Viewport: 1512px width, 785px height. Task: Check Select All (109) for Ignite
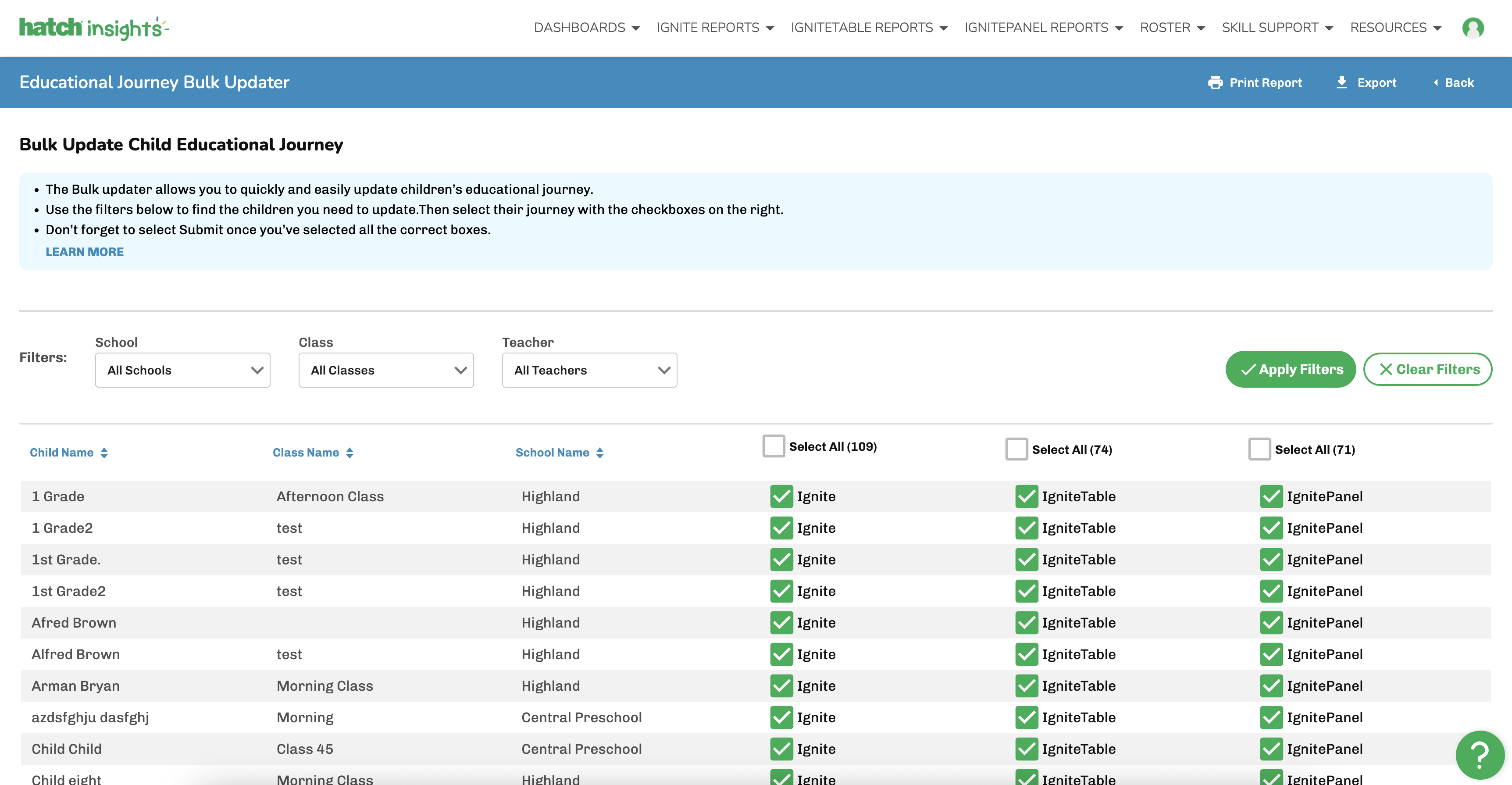click(x=774, y=446)
